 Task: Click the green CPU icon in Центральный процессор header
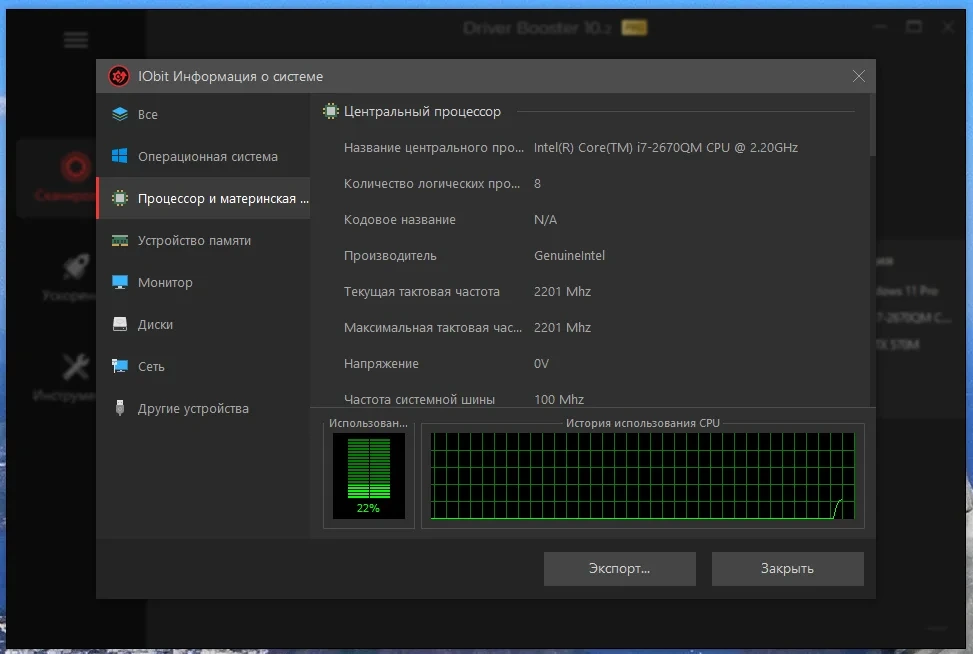[331, 112]
